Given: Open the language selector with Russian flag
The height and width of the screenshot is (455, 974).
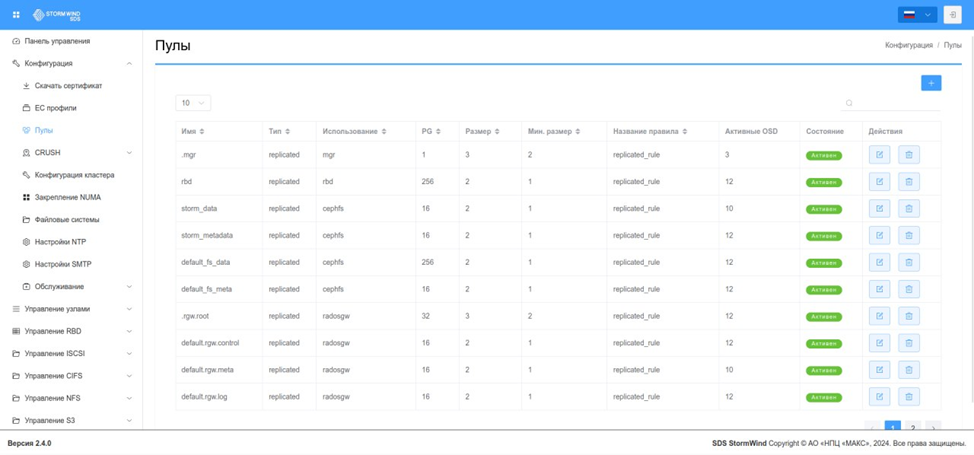Looking at the screenshot, I should coord(917,15).
